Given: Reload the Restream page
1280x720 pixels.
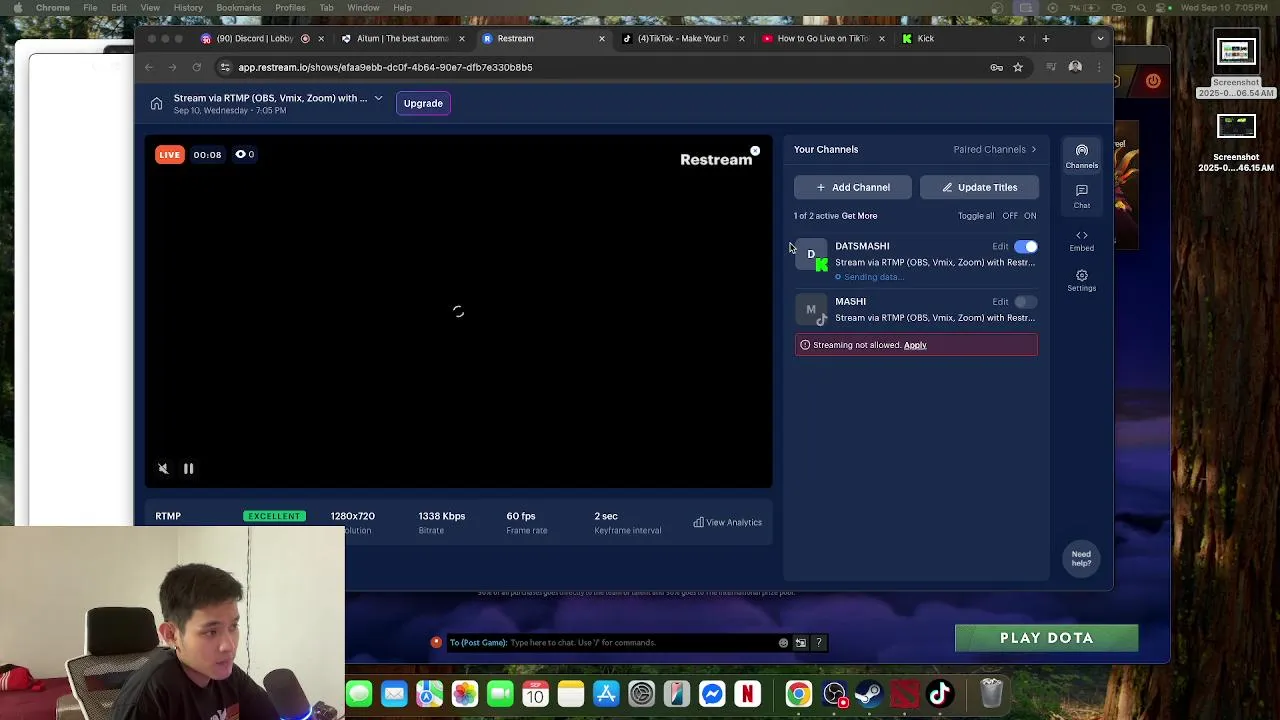Looking at the screenshot, I should click(x=197, y=67).
